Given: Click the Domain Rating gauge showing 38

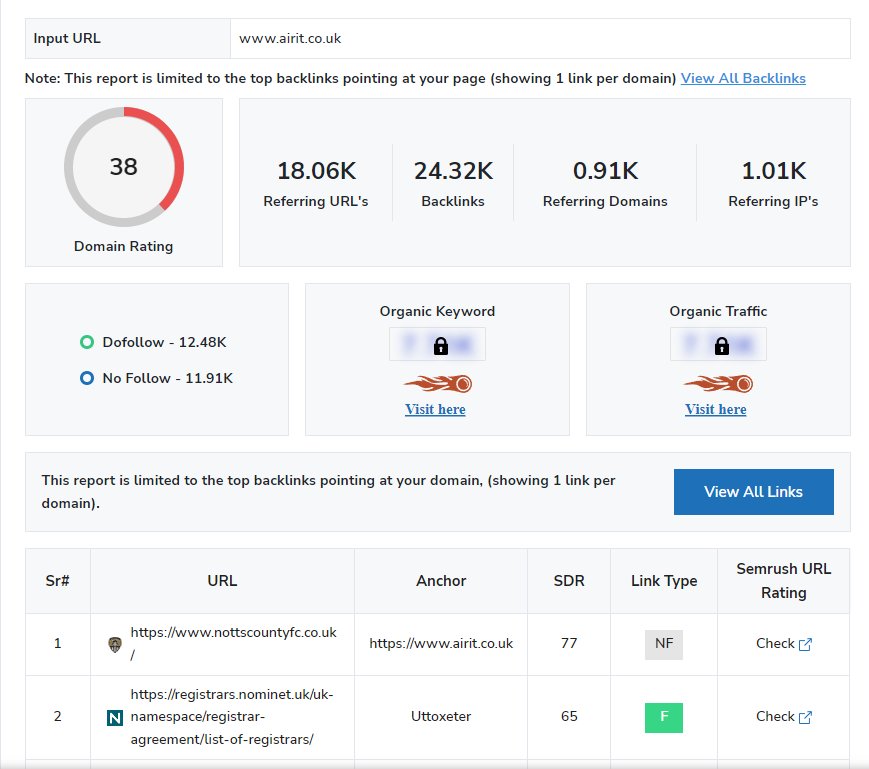Looking at the screenshot, I should pos(124,167).
